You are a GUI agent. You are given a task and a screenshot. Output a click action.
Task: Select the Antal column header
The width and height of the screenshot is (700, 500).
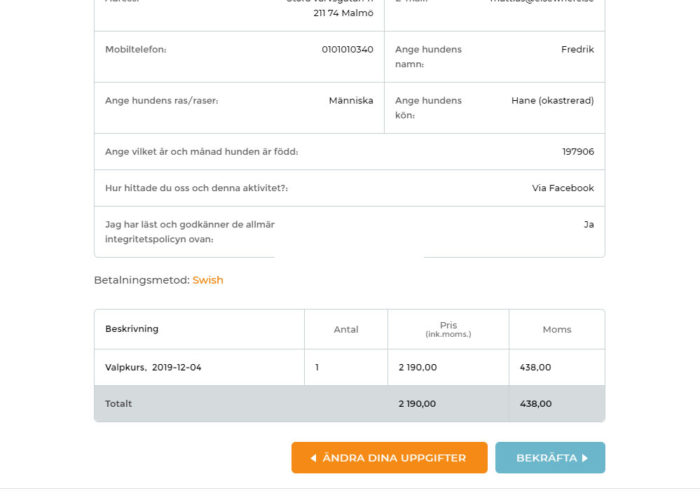346,329
